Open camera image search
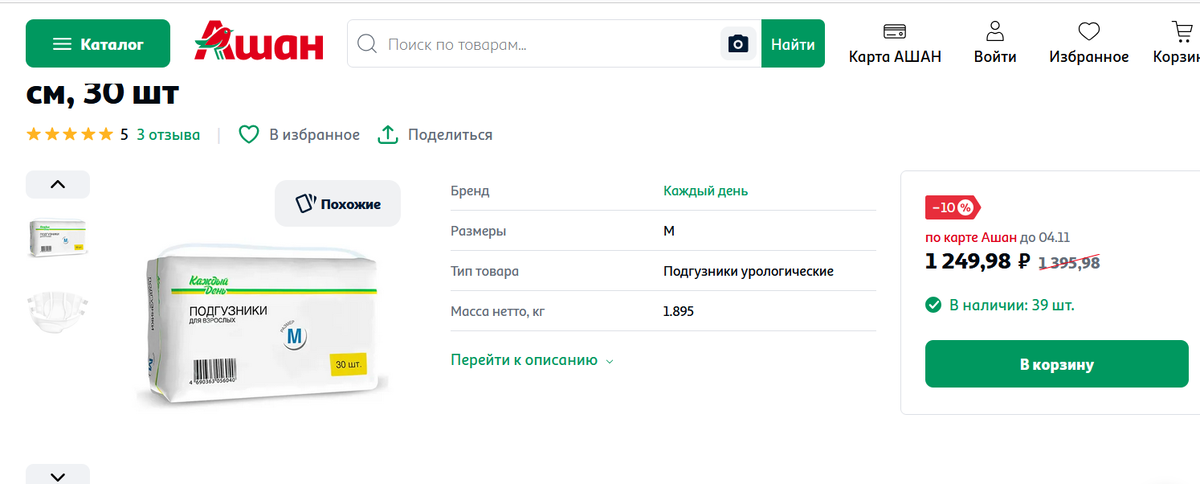 coord(738,44)
